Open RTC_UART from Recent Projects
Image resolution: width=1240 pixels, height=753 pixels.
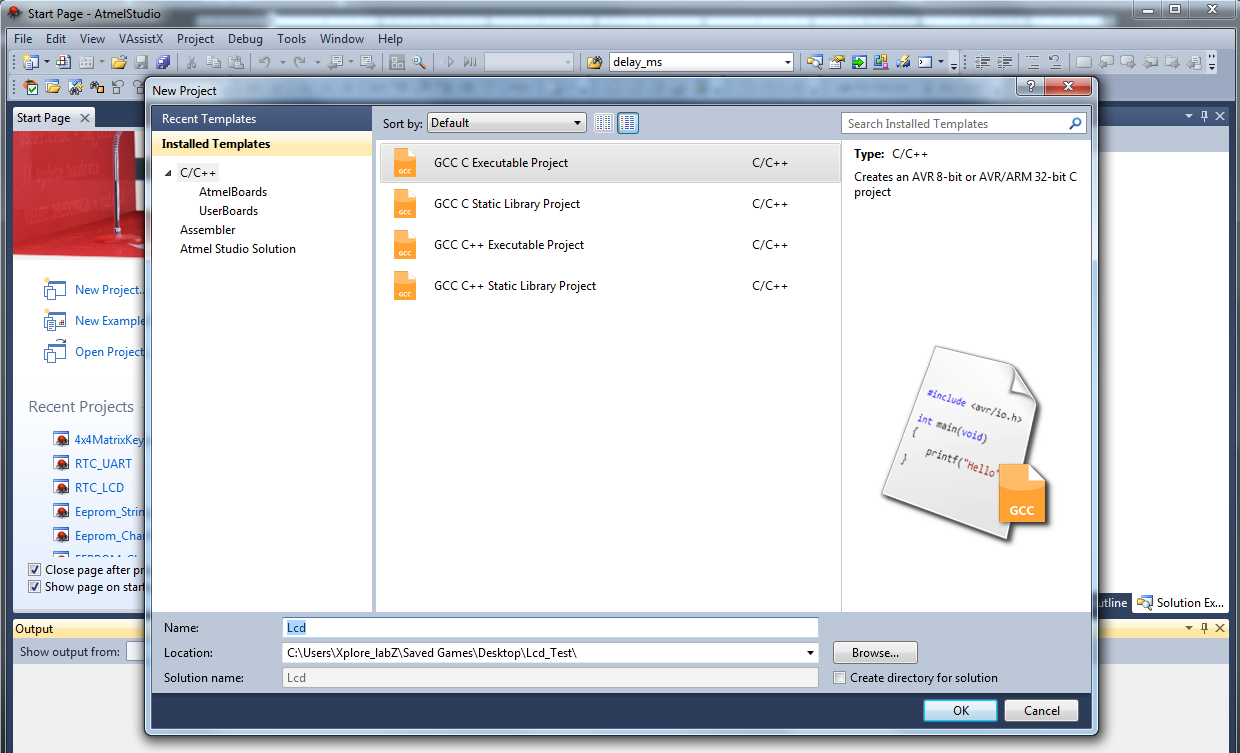pyautogui.click(x=103, y=464)
